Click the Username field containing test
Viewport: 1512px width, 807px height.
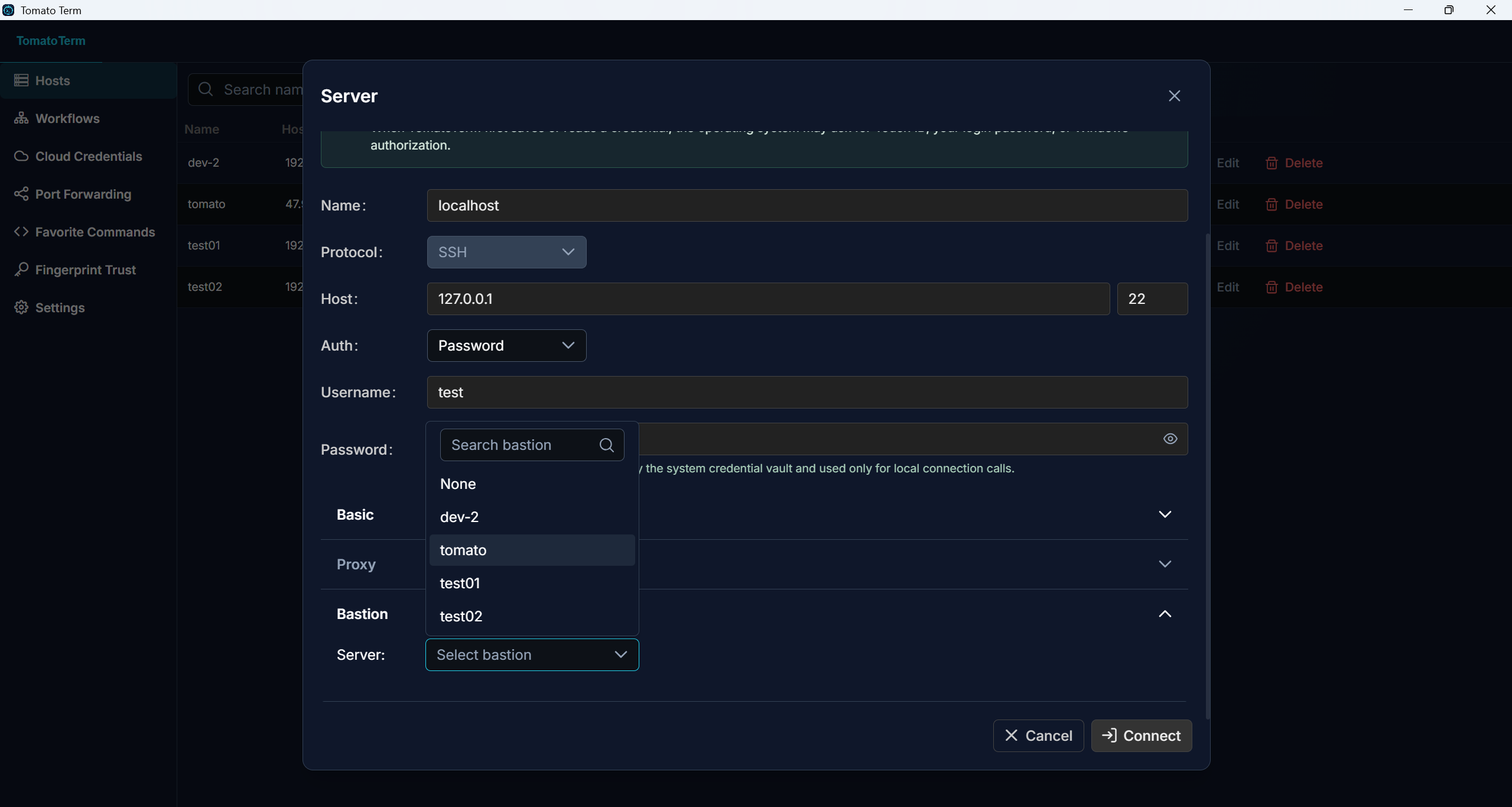(x=807, y=392)
